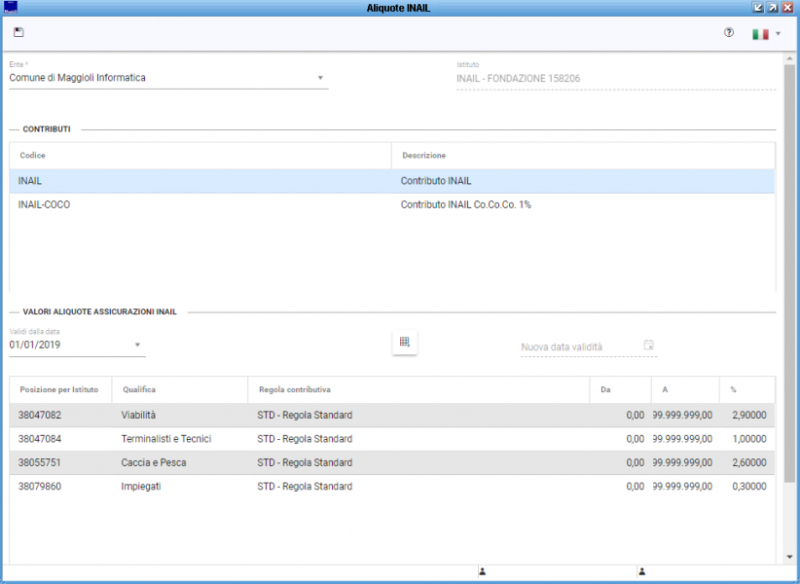The width and height of the screenshot is (800, 584).
Task: Click the first user icon in status bar
Action: tap(482, 572)
